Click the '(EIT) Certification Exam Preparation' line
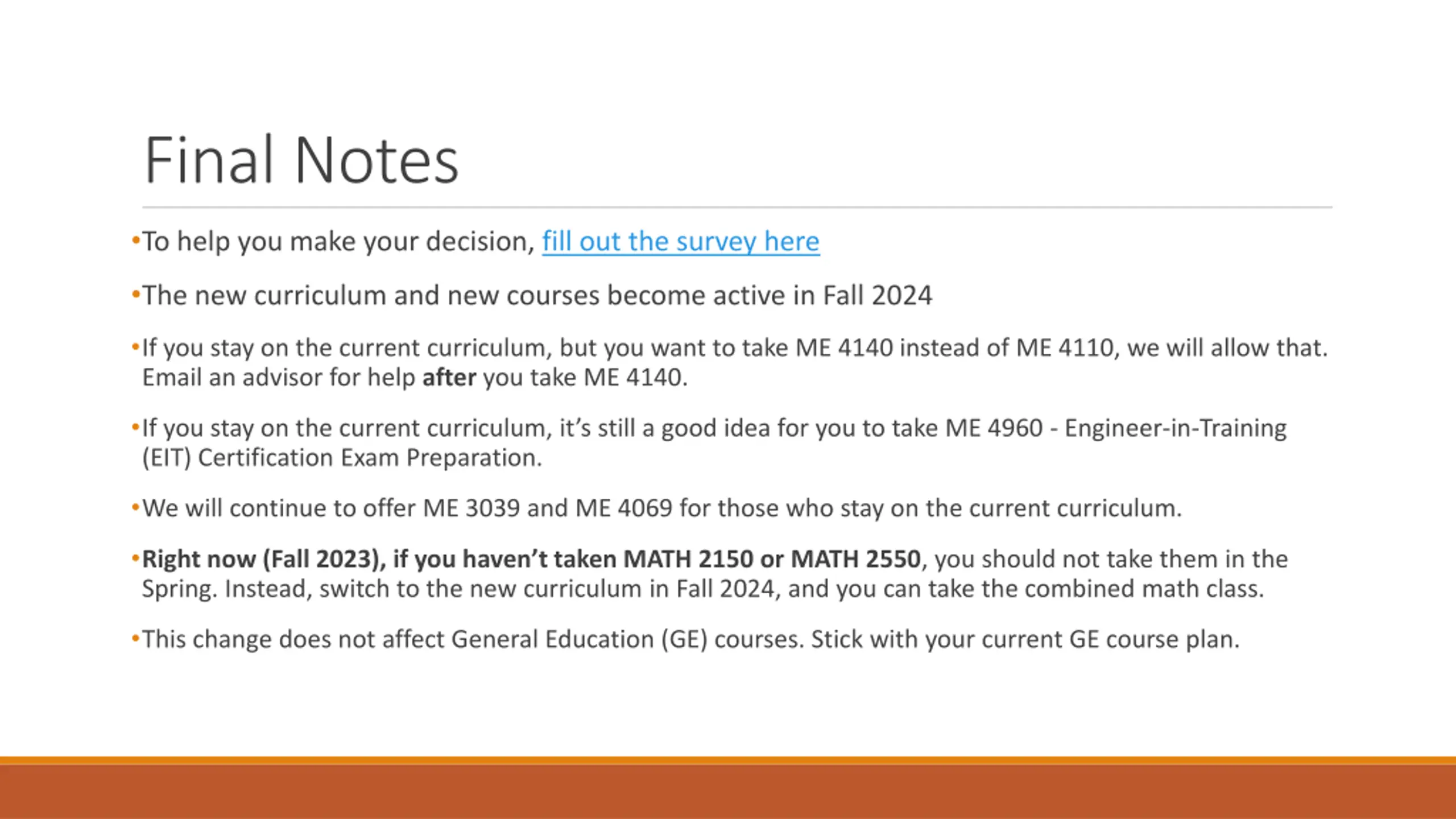1456x819 pixels. point(342,458)
